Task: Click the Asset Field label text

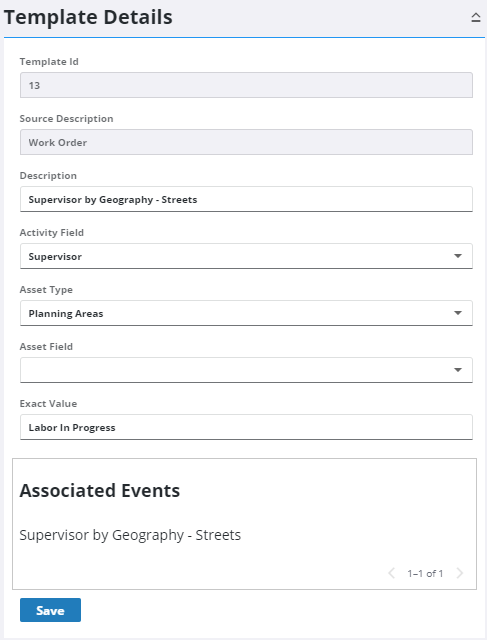Action: [x=46, y=347]
